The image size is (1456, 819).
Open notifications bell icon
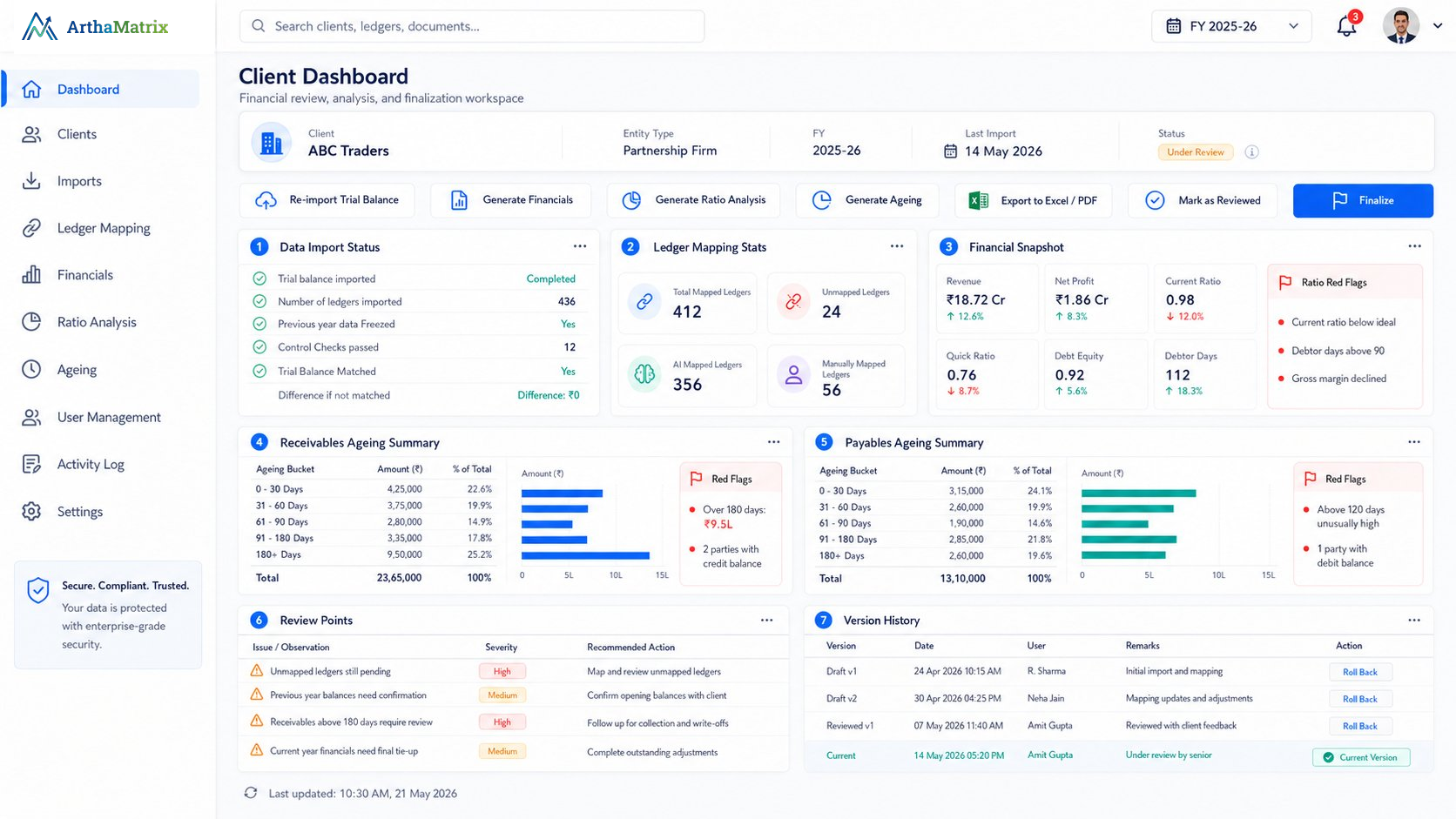point(1346,26)
